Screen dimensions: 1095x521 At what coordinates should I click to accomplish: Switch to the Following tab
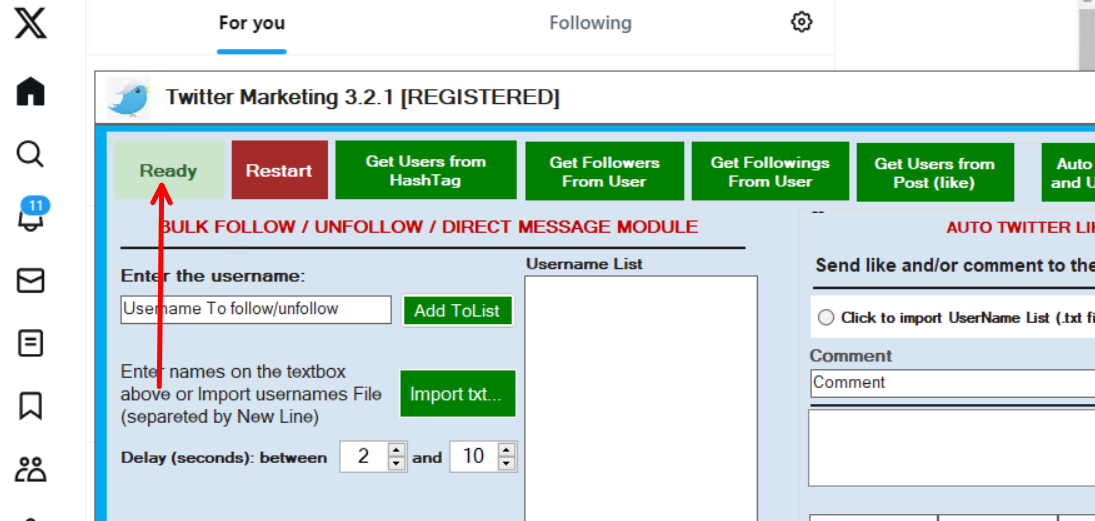click(x=590, y=23)
